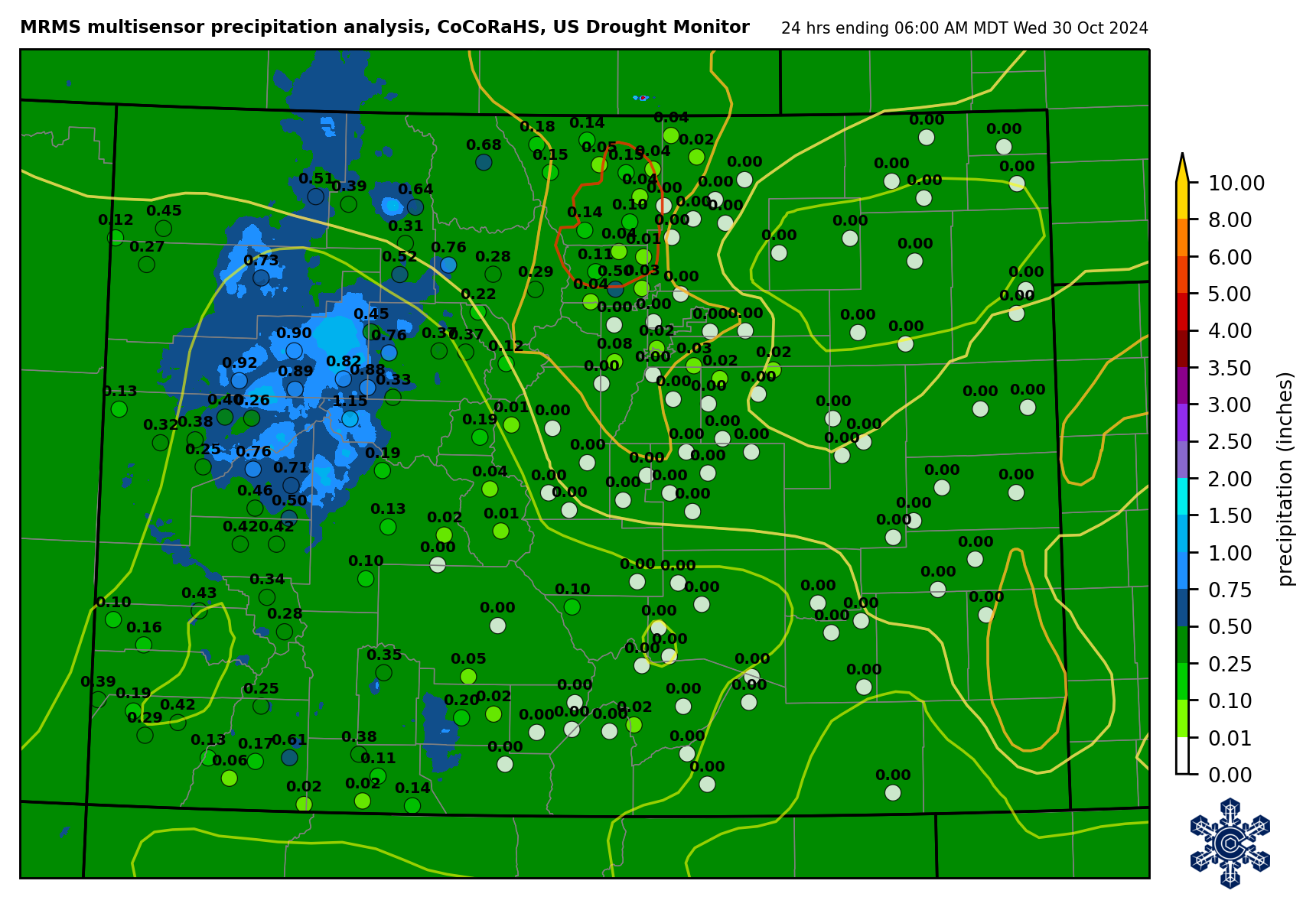This screenshot has width=1316, height=897.
Task: Click the 0.68 precipitation station dot
Action: tap(484, 162)
